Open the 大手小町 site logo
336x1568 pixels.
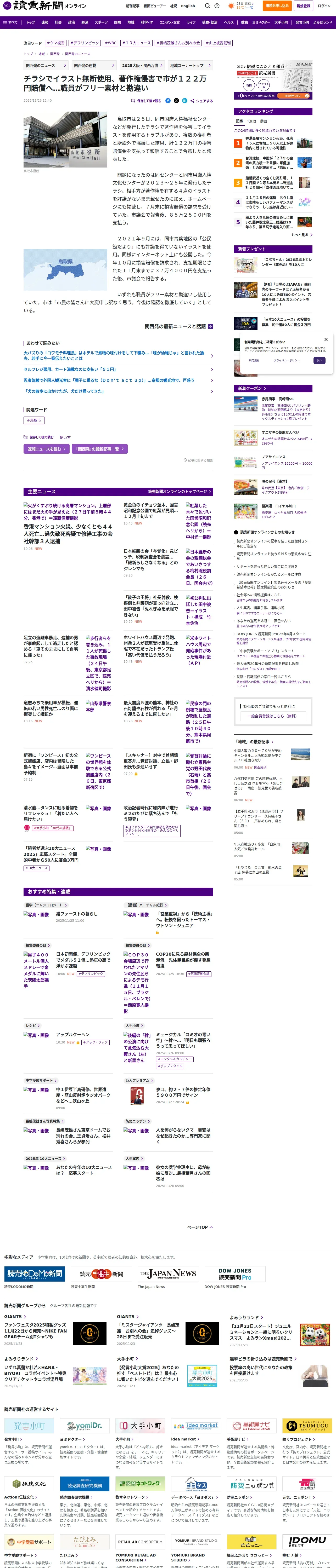(x=140, y=1426)
